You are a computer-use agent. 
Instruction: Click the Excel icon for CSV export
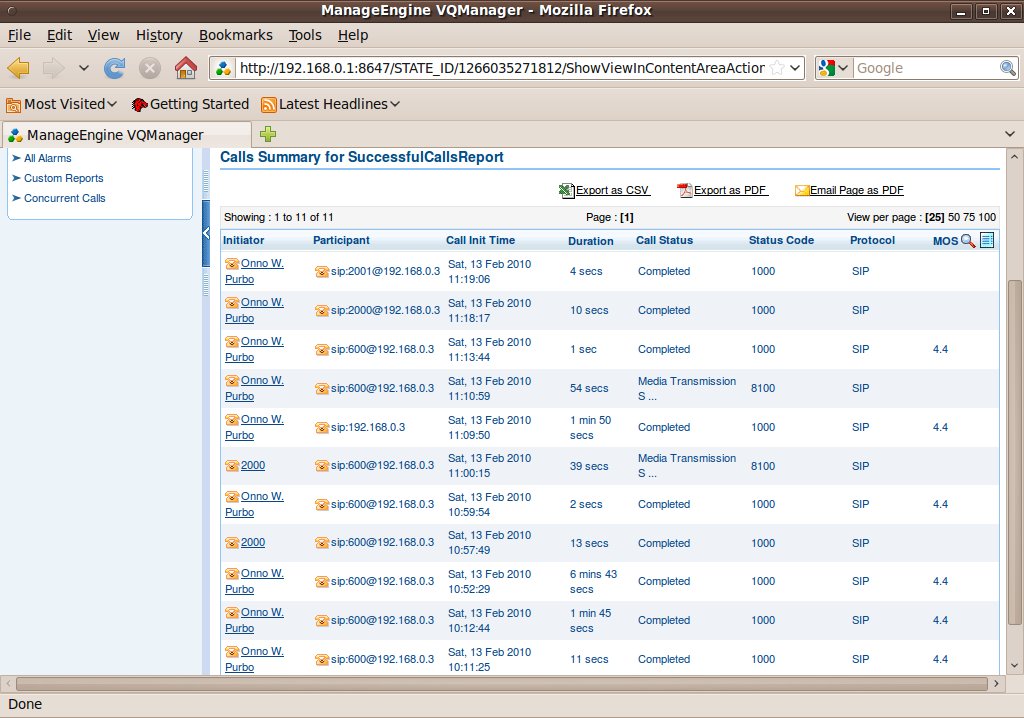566,190
